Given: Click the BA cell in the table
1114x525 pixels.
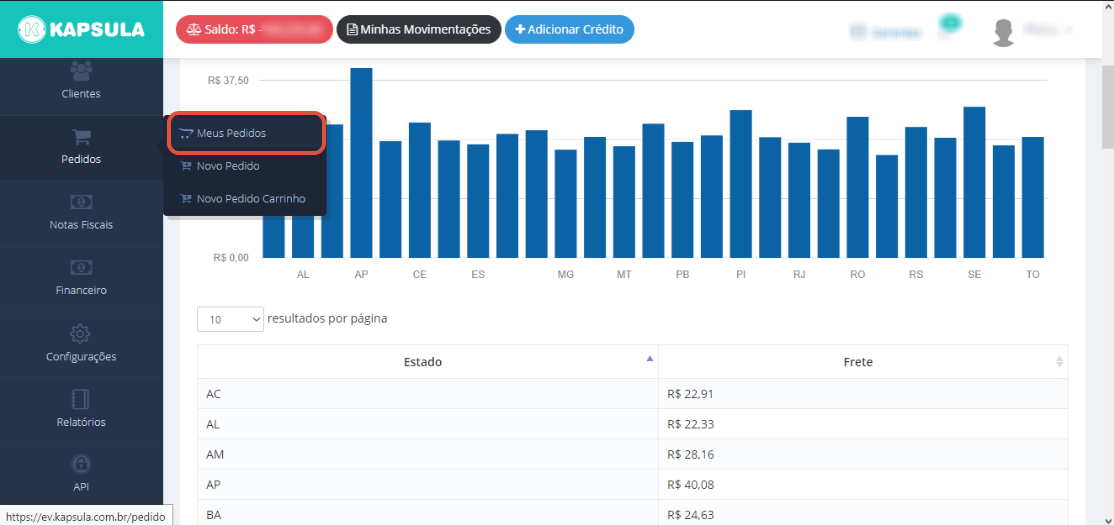Looking at the screenshot, I should coord(428,514).
